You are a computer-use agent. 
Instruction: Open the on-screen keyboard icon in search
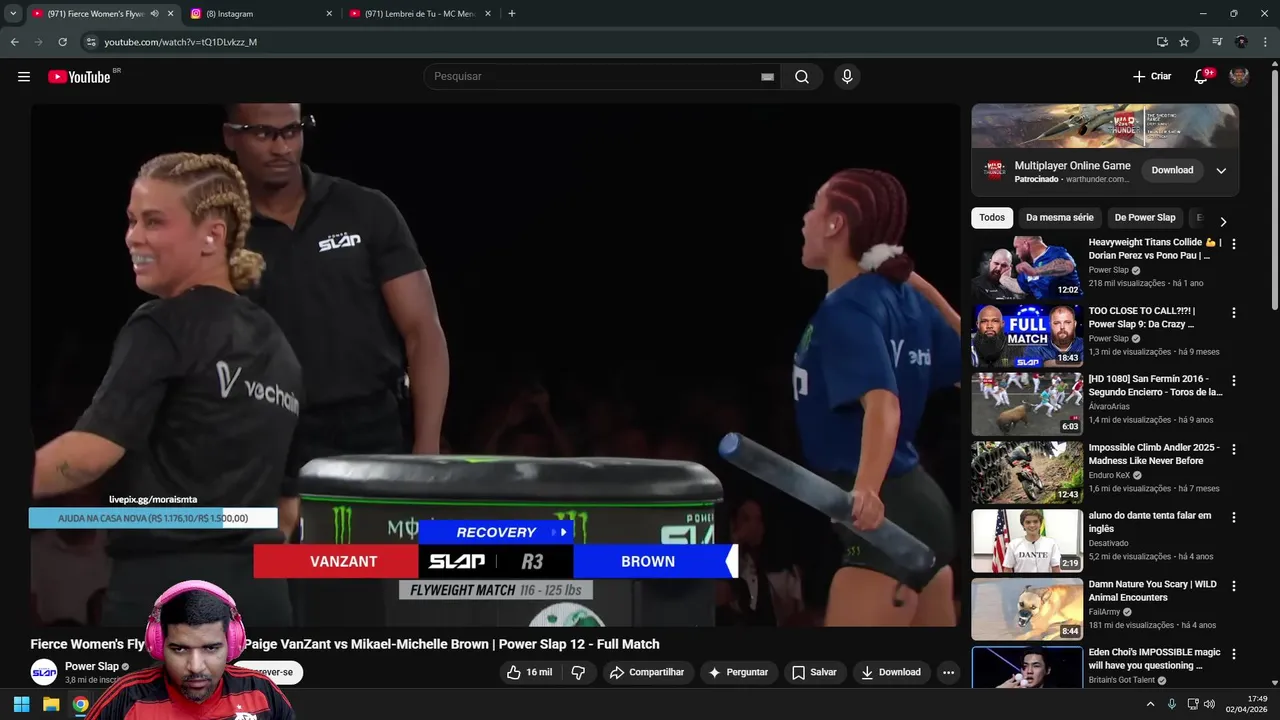(x=767, y=77)
